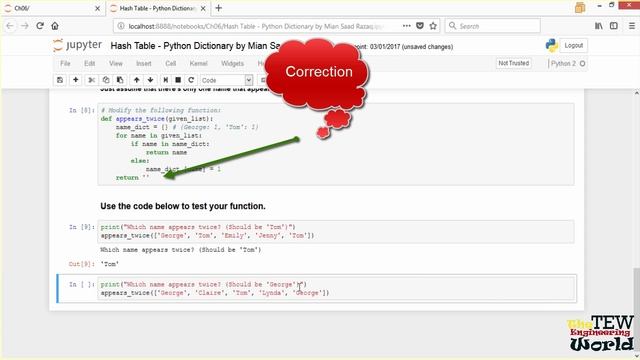
Task: Open the Insert menu
Action: [x=144, y=64]
